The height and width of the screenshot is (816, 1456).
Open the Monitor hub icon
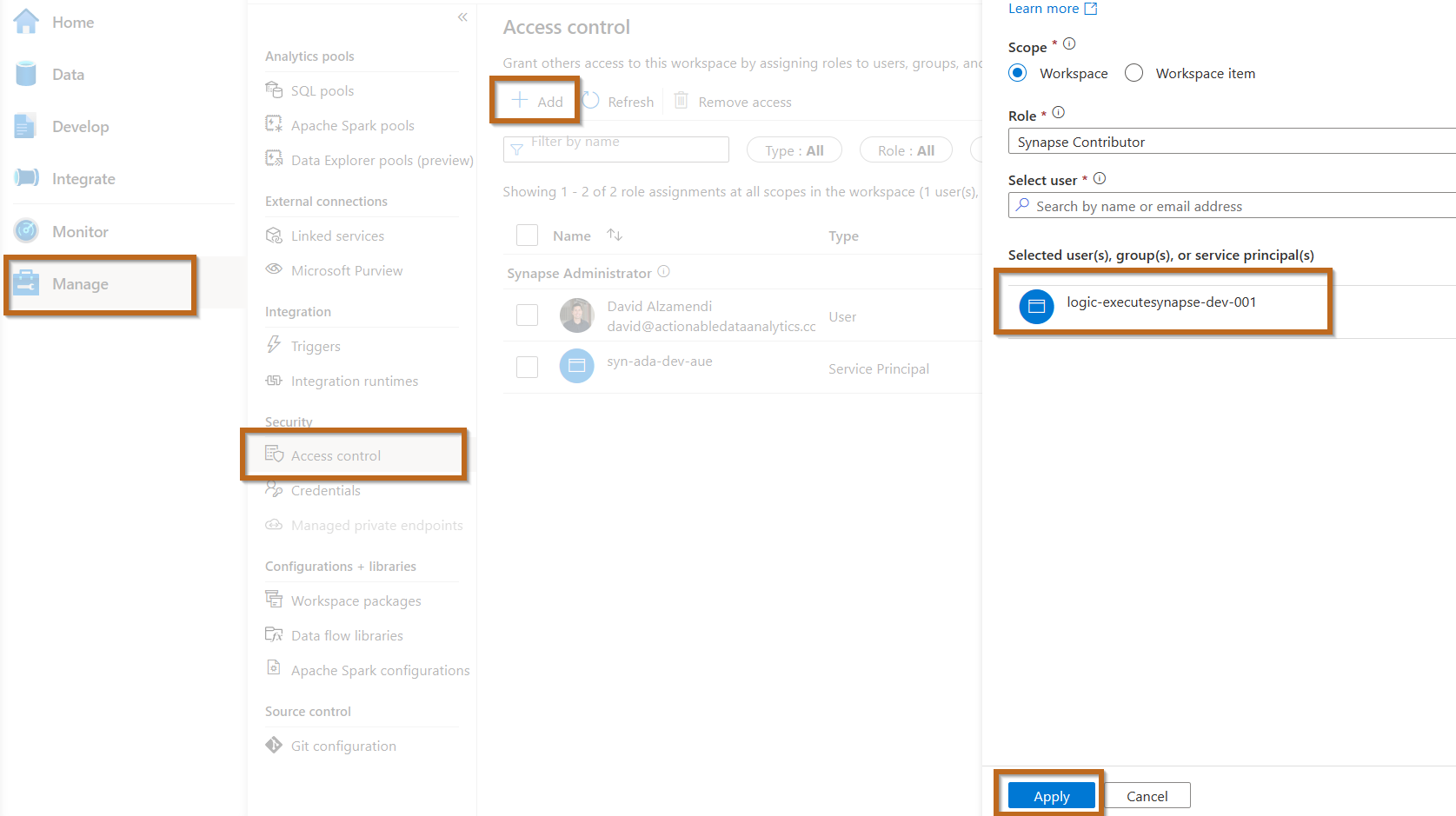26,231
